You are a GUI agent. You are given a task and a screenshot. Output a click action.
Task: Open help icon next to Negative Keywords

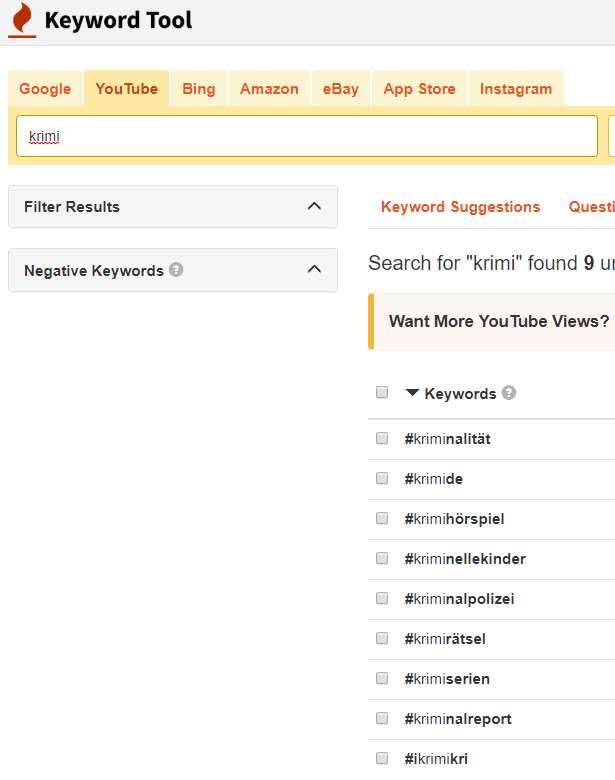coord(176,270)
